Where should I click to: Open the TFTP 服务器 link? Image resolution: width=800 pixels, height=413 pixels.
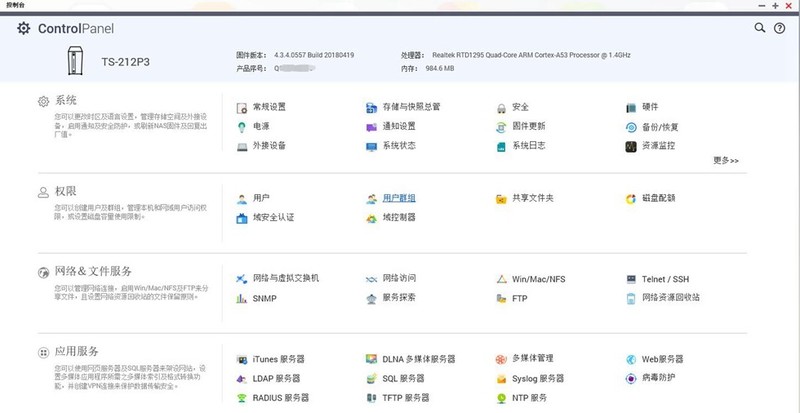coord(406,398)
